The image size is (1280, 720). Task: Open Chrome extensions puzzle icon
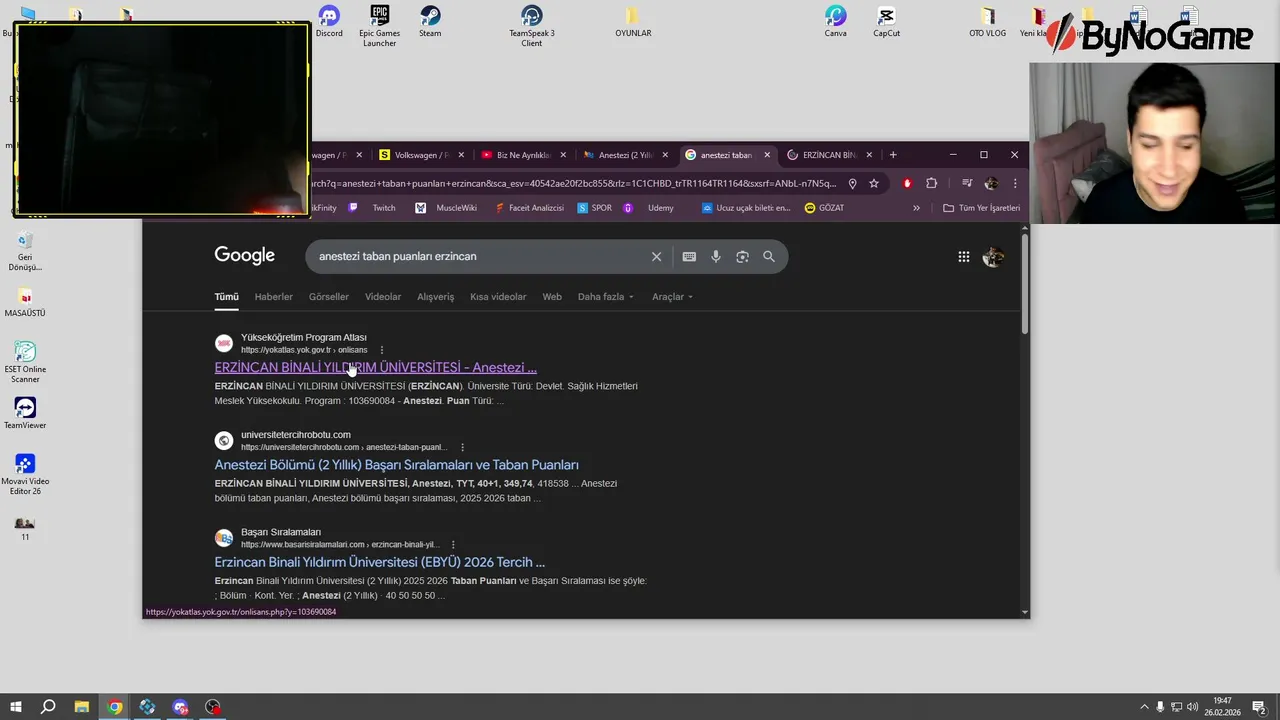click(x=931, y=183)
